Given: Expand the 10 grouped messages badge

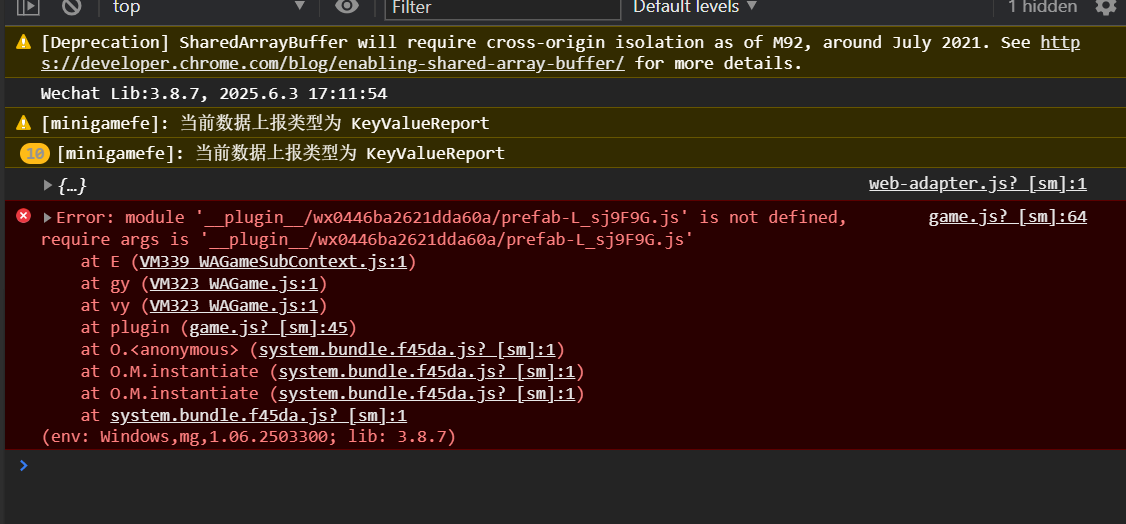Looking at the screenshot, I should (35, 154).
